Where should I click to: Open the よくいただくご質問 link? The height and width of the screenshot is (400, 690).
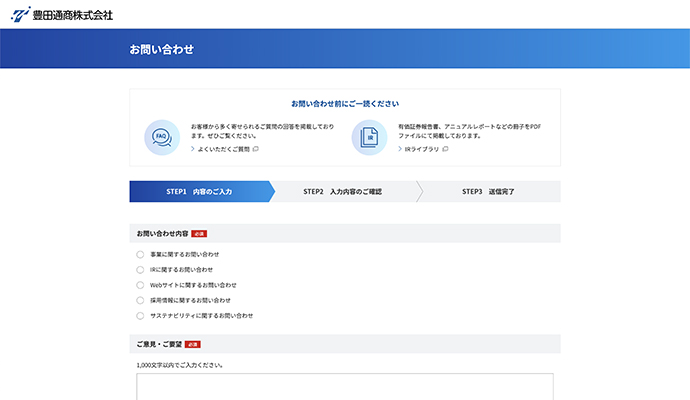pyautogui.click(x=222, y=149)
